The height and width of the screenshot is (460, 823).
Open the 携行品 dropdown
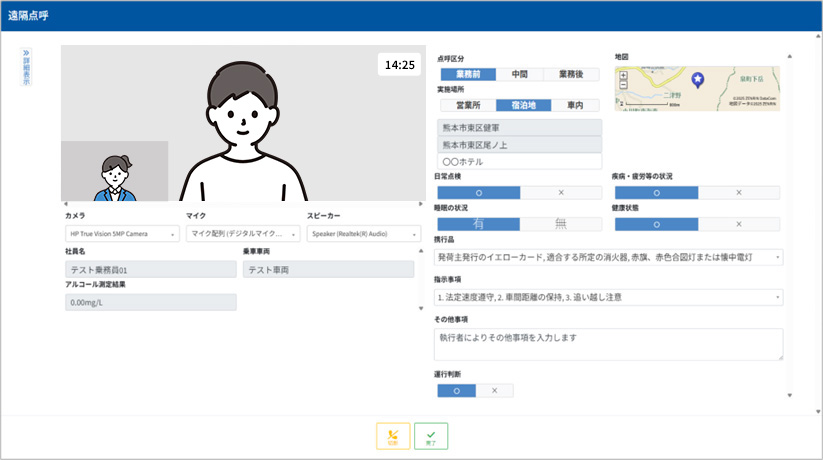pyautogui.click(x=609, y=257)
